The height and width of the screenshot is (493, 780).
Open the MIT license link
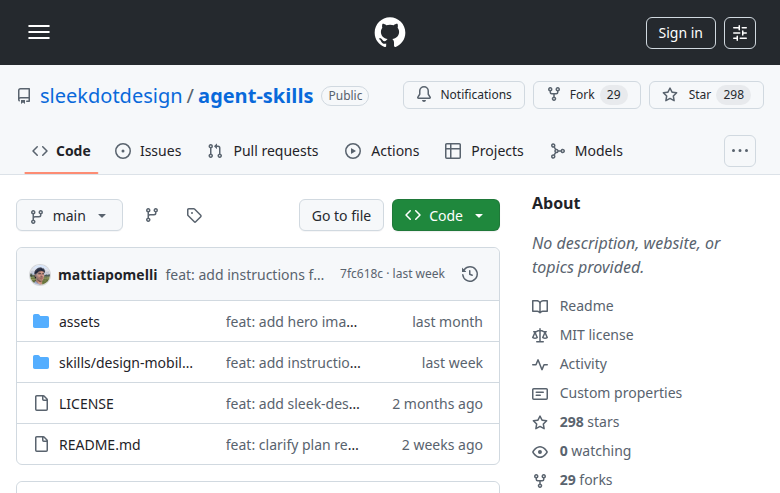tap(583, 335)
